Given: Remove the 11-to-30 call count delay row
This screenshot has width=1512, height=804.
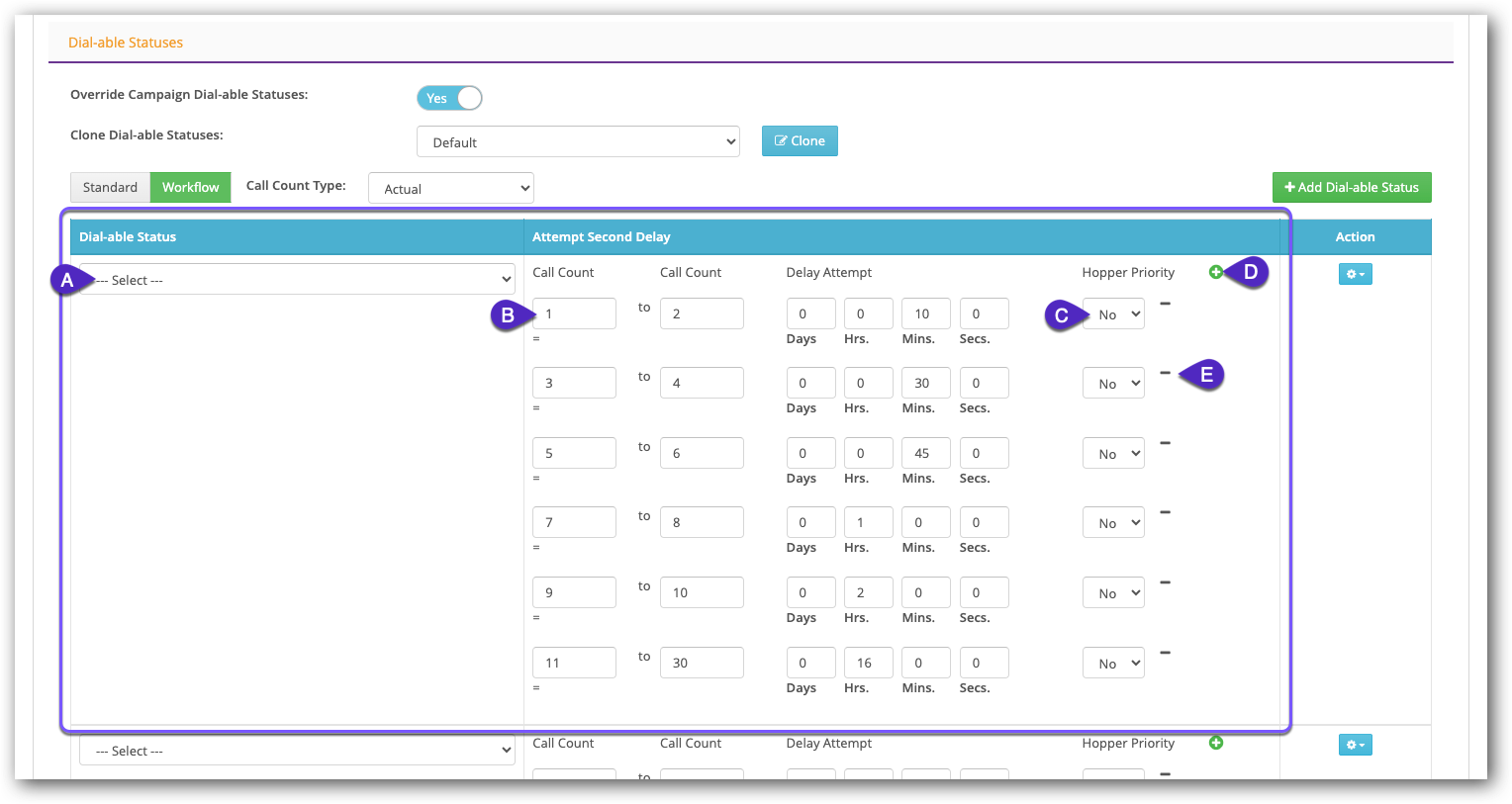Looking at the screenshot, I should coord(1165,652).
